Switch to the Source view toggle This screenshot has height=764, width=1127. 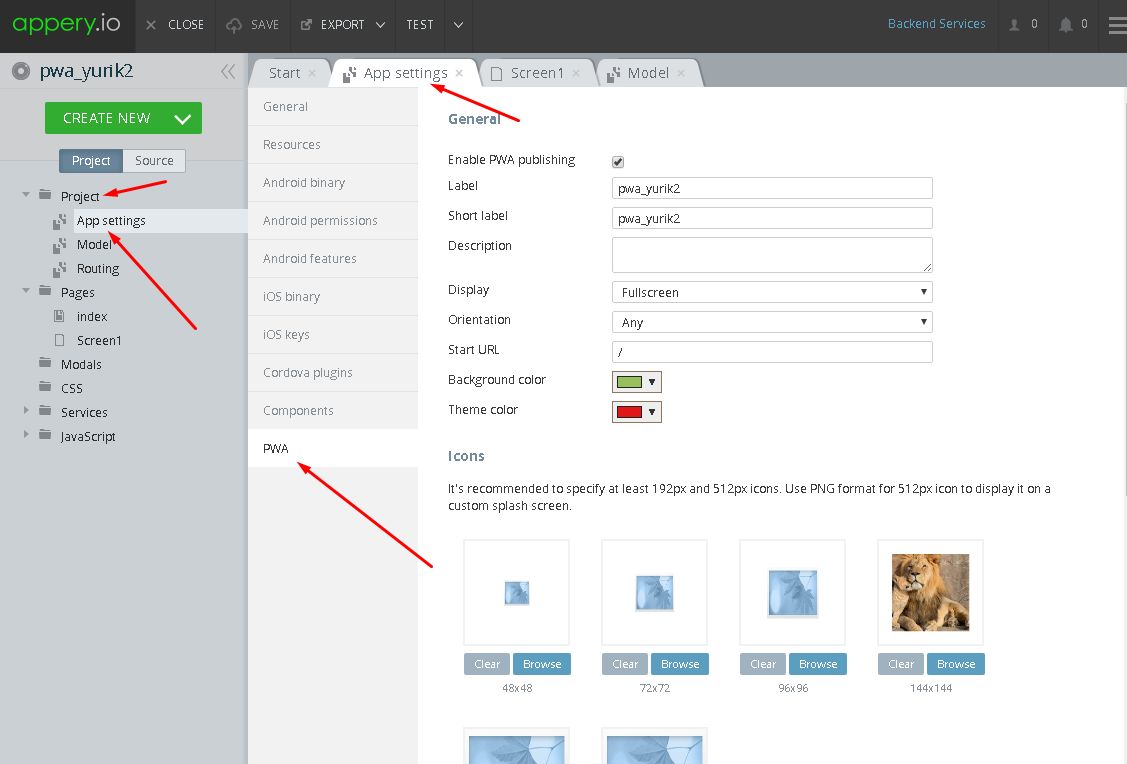coord(154,160)
